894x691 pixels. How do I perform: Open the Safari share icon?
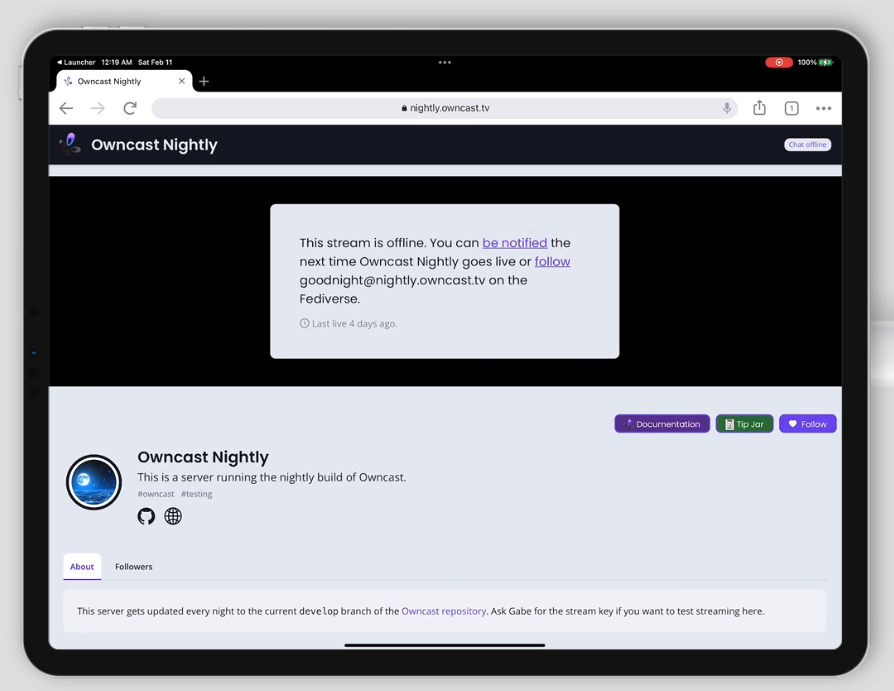click(x=759, y=107)
